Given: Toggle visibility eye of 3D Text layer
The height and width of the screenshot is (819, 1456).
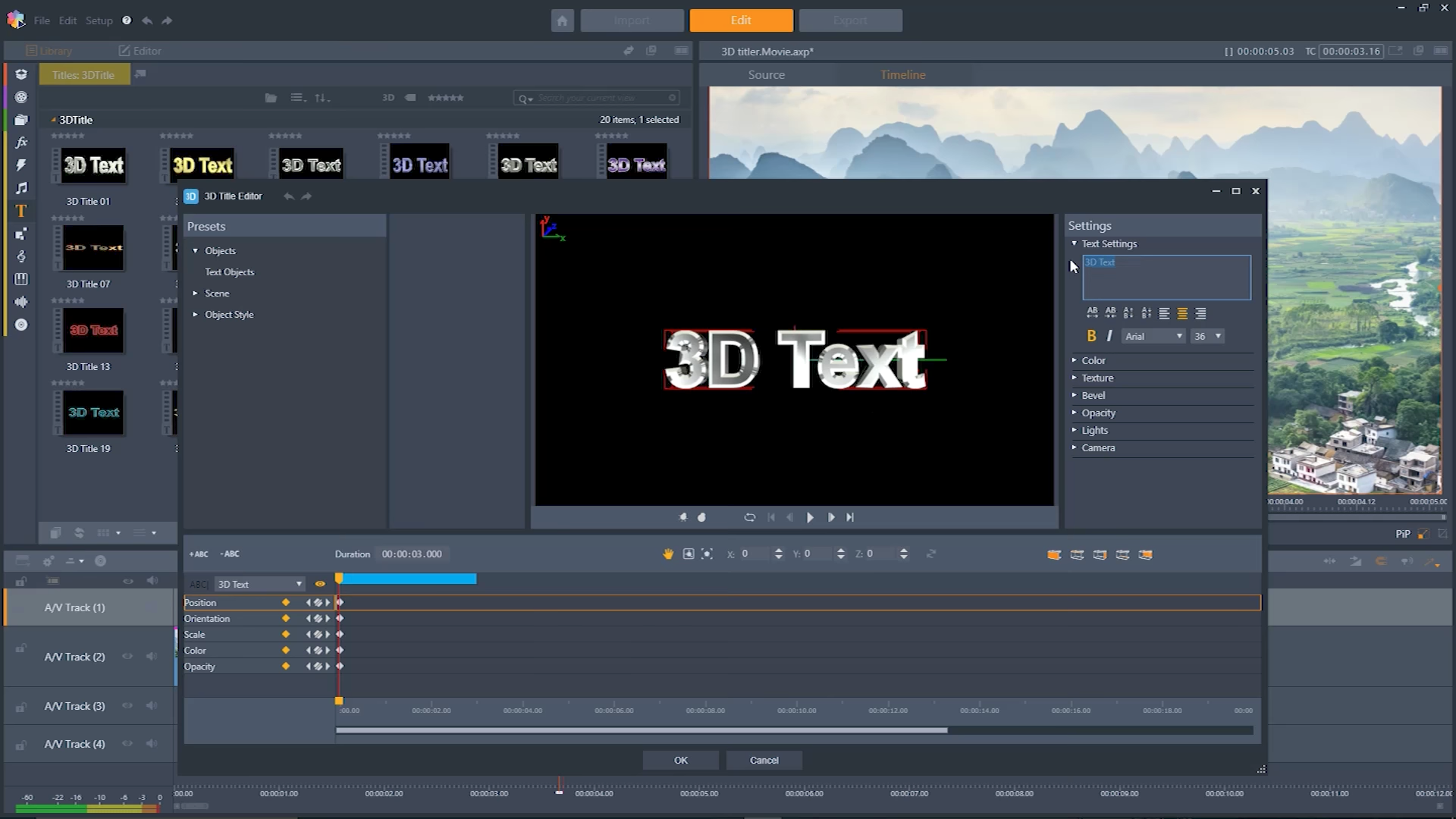Looking at the screenshot, I should 320,584.
